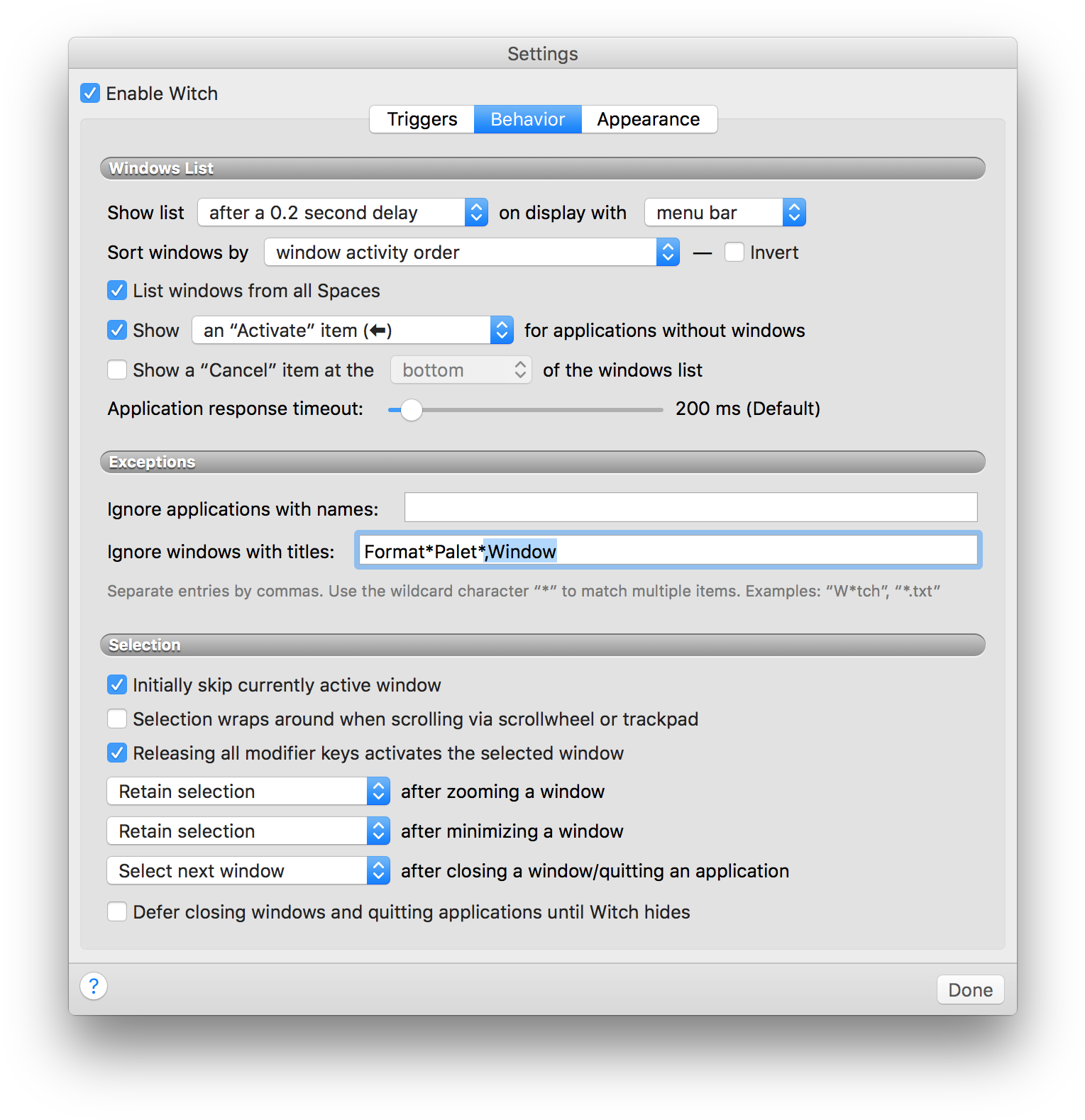1085x1120 pixels.
Task: Enable Show a Cancel item checkbox
Action: click(117, 370)
